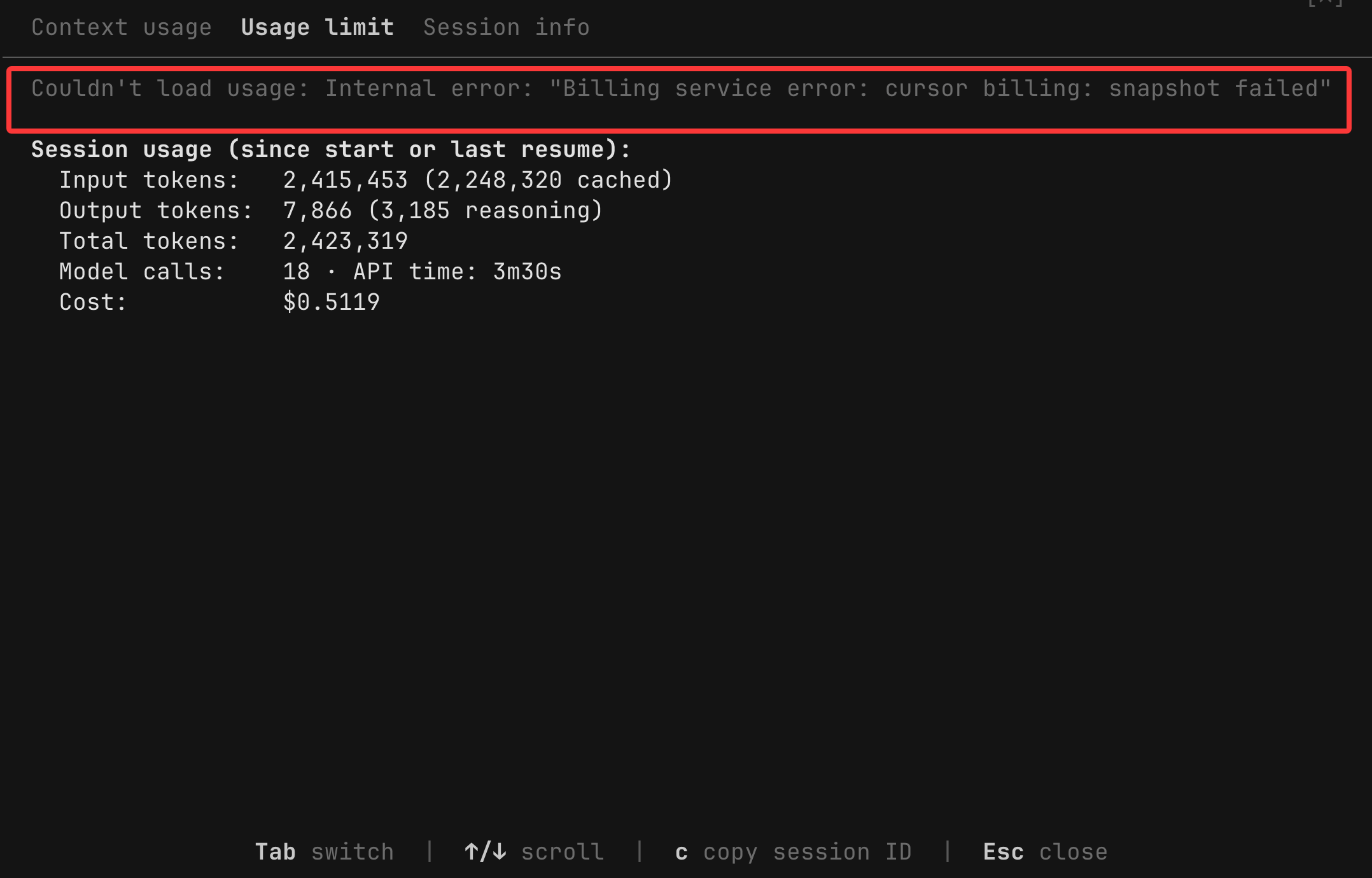This screenshot has width=1372, height=878.
Task: Click the Cost label
Action: pyautogui.click(x=93, y=302)
